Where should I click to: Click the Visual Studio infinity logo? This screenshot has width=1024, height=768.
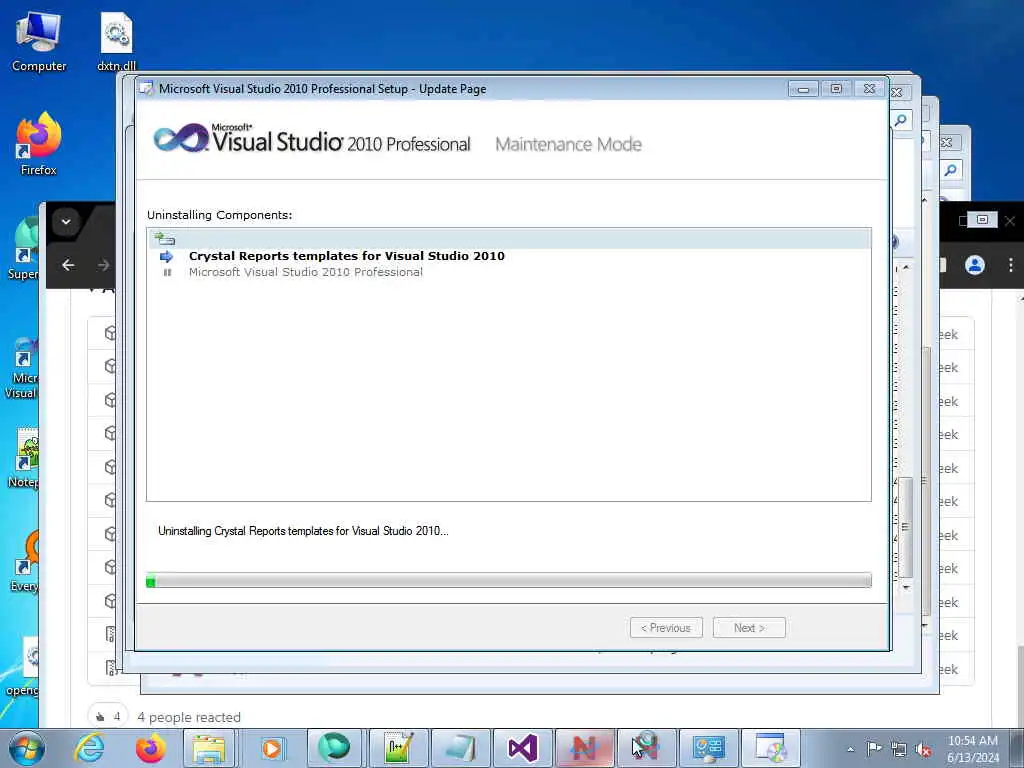(180, 138)
